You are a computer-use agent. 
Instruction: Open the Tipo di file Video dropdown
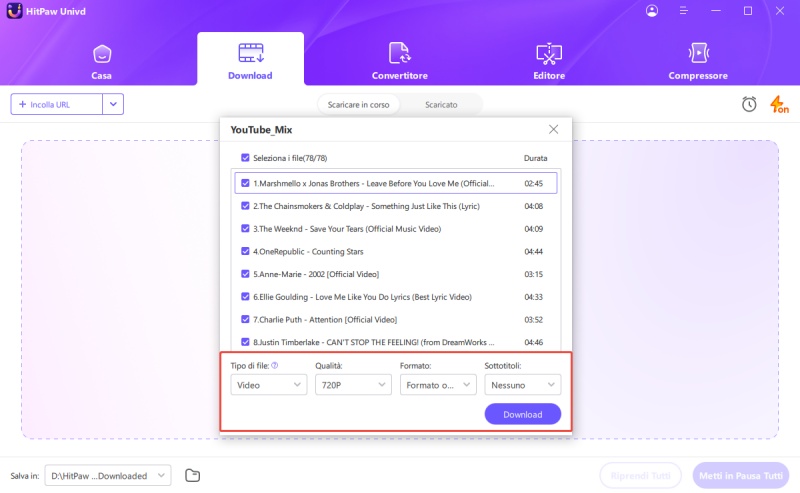point(268,385)
